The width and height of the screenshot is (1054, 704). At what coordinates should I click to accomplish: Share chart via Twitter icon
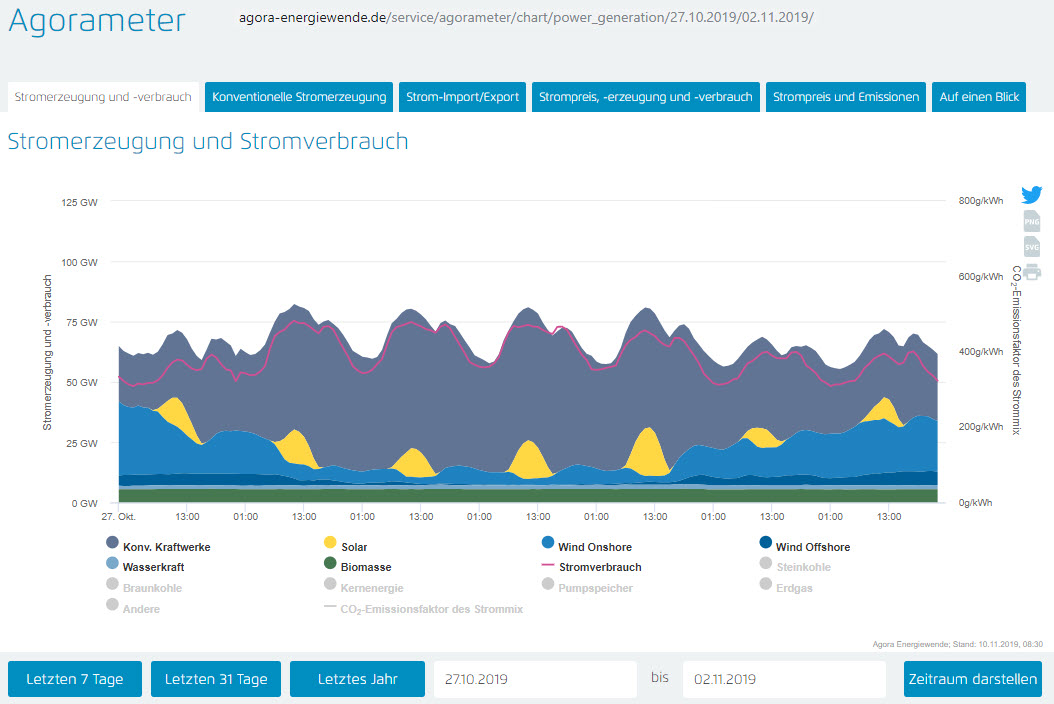[x=1031, y=196]
